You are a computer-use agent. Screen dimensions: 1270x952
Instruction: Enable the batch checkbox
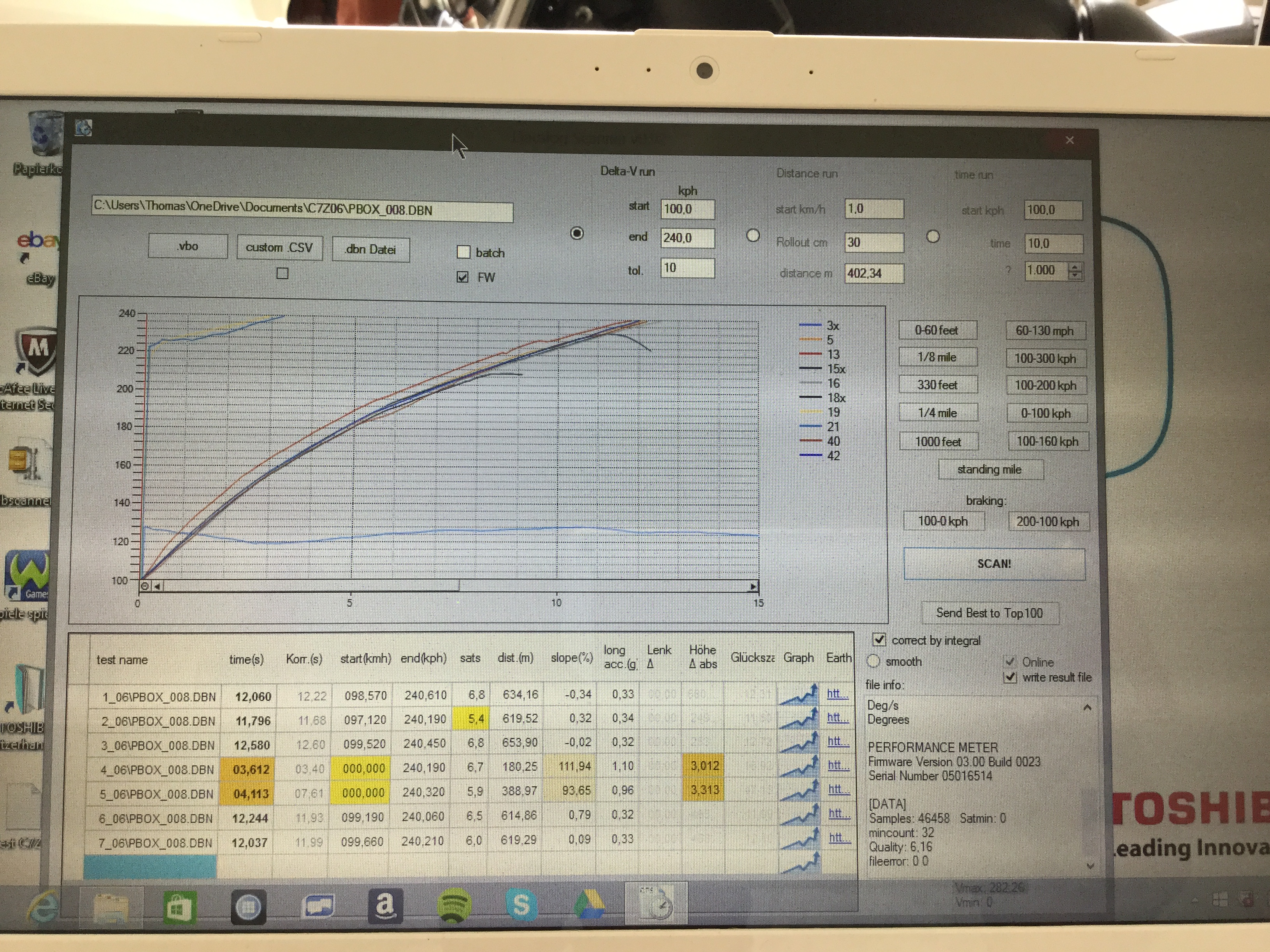pos(463,252)
